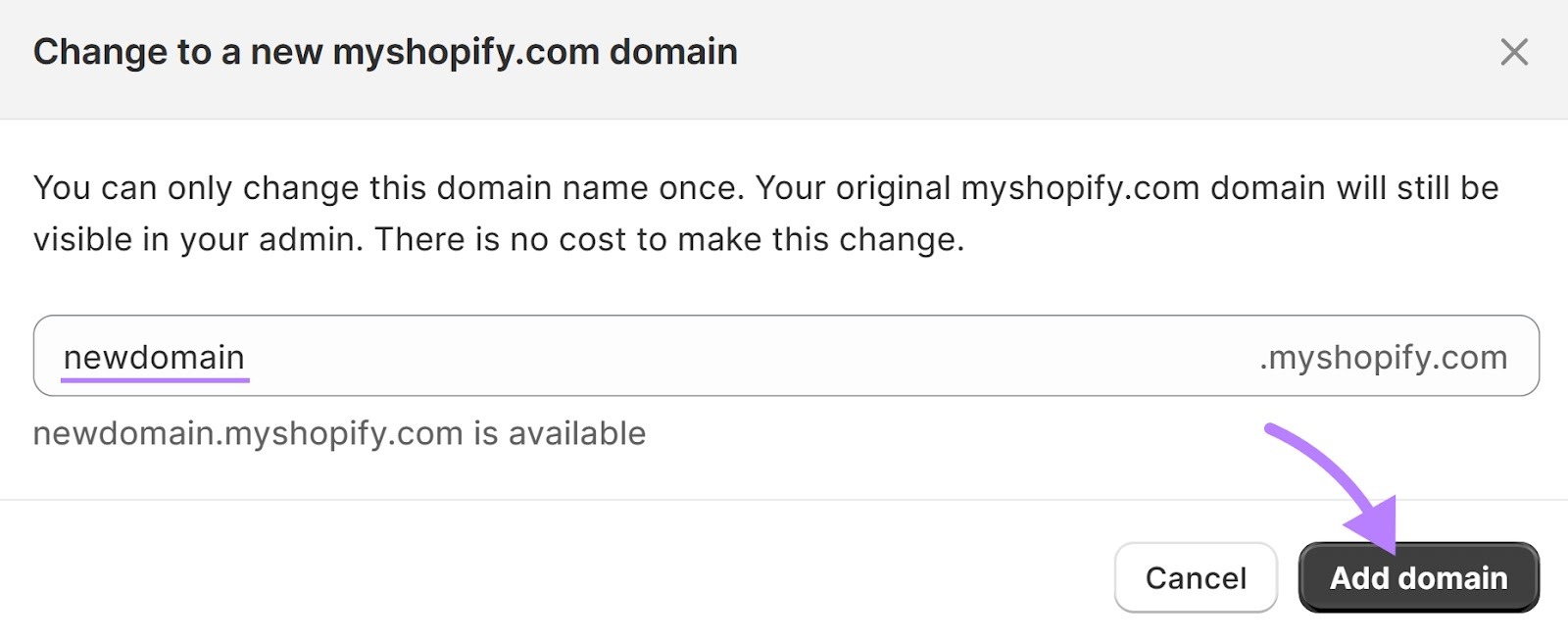Close the modal using the X button

click(1515, 52)
